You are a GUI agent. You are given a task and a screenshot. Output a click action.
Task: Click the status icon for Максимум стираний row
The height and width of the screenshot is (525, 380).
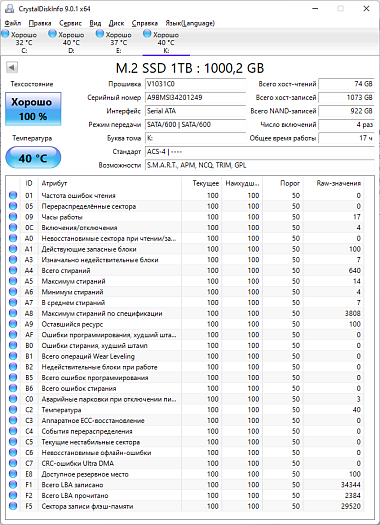[13, 281]
